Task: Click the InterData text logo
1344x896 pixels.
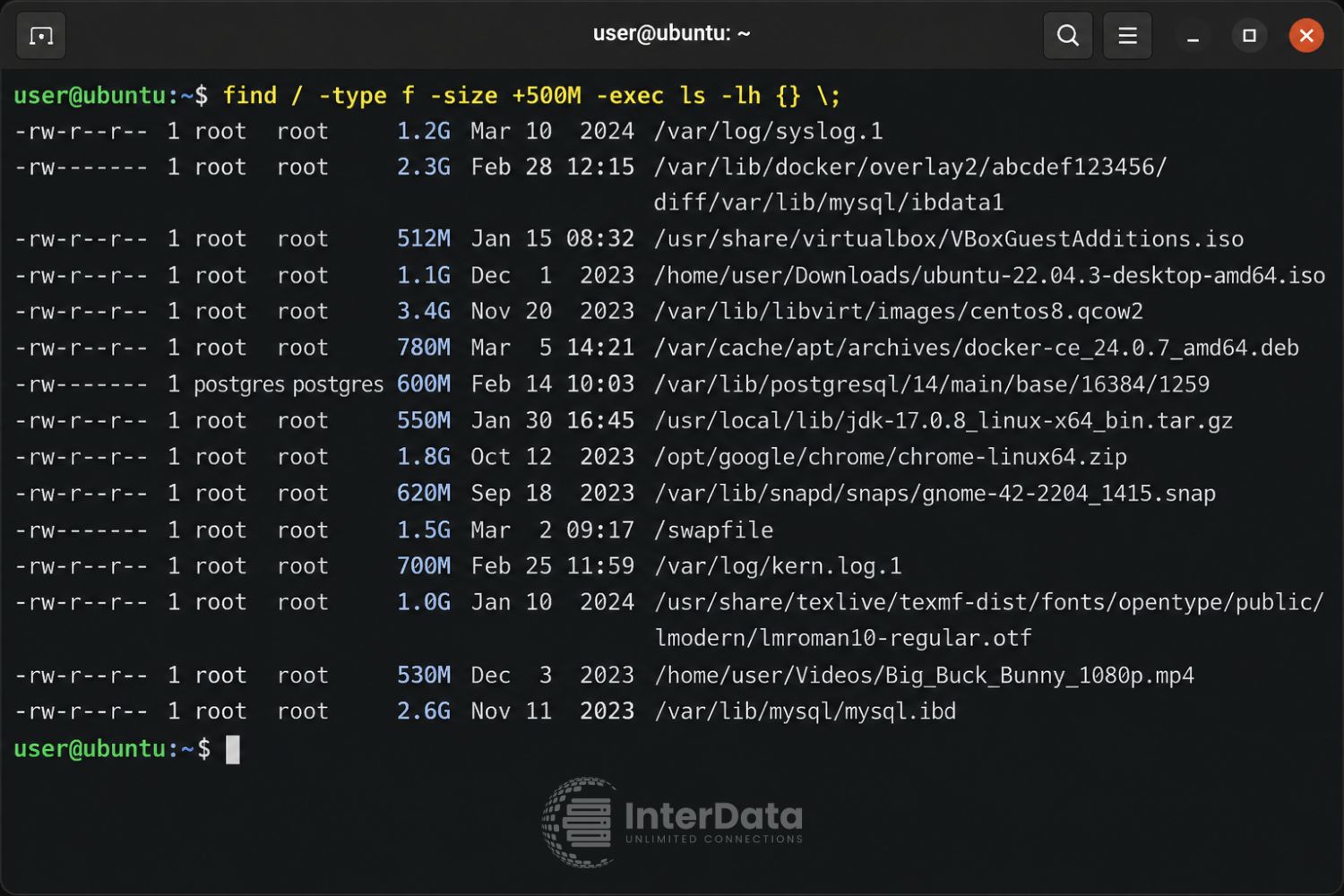Action: click(x=713, y=821)
